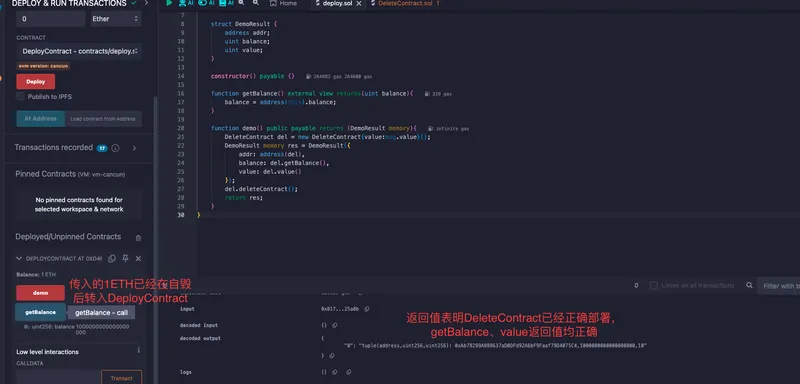Image resolution: width=800 pixels, height=384 pixels.
Task: Copy the input value 0x017...25a0b
Action: 367,309
